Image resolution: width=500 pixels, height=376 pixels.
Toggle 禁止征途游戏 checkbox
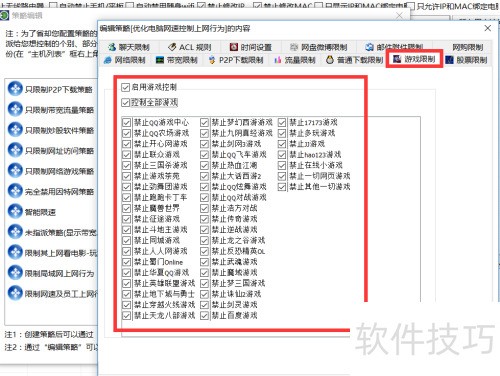[x=126, y=219]
